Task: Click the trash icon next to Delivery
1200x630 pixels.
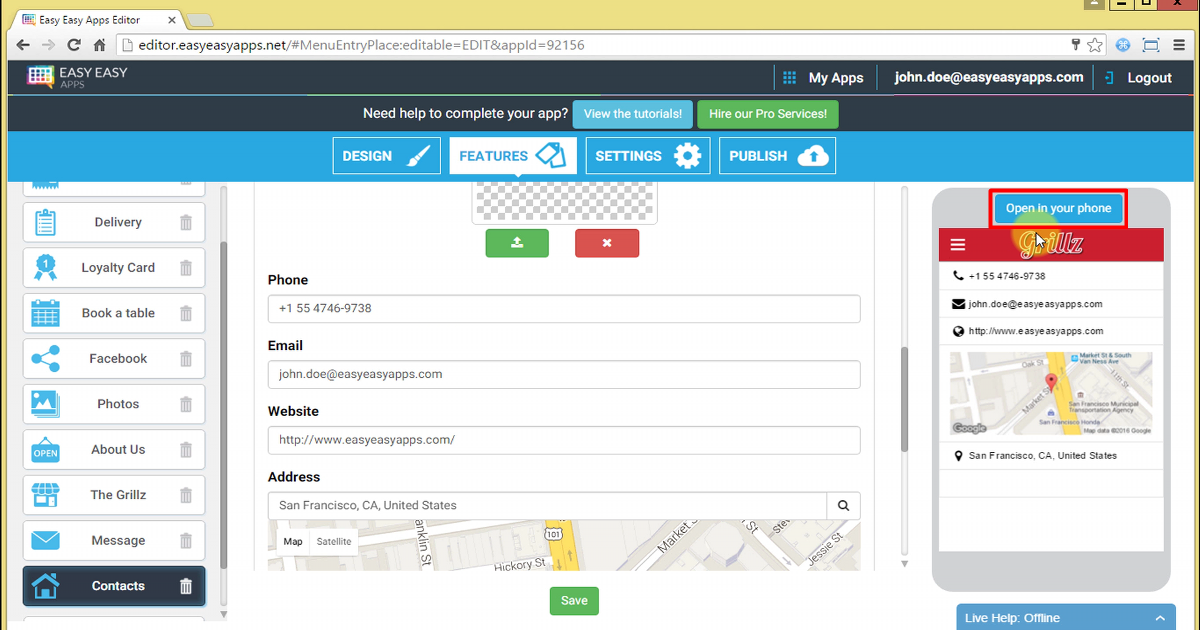Action: [185, 222]
